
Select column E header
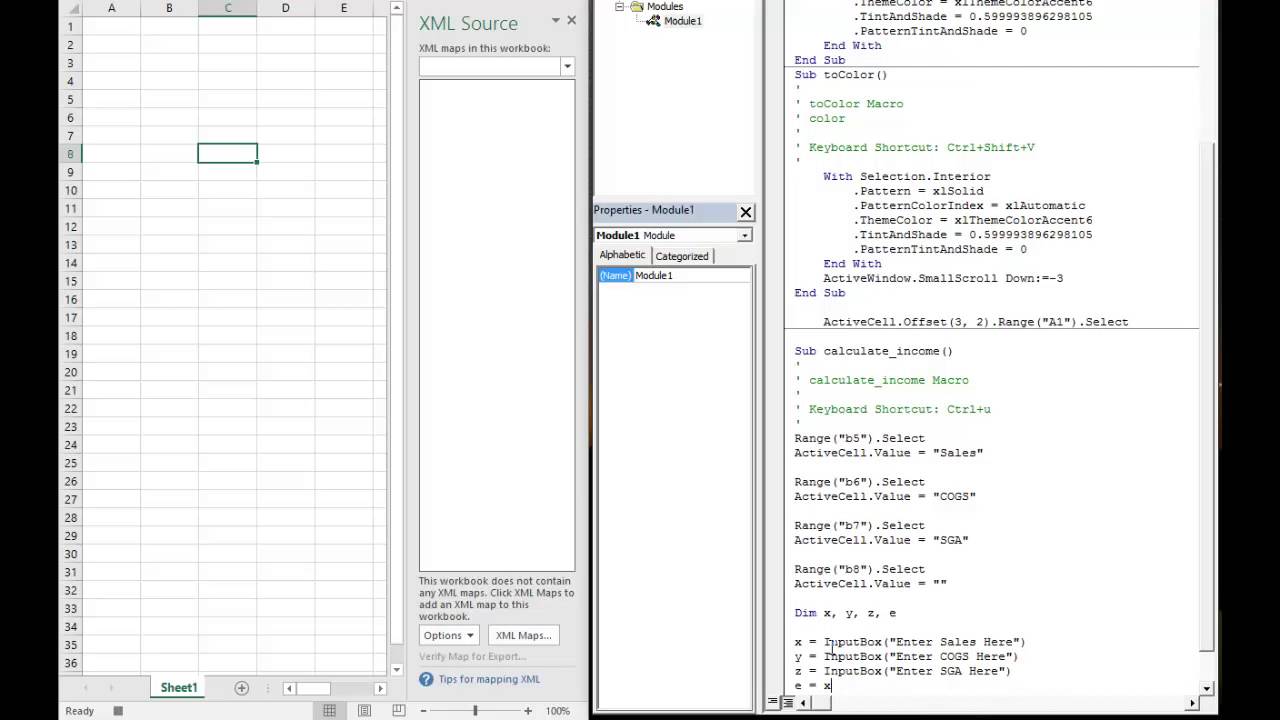(x=344, y=8)
